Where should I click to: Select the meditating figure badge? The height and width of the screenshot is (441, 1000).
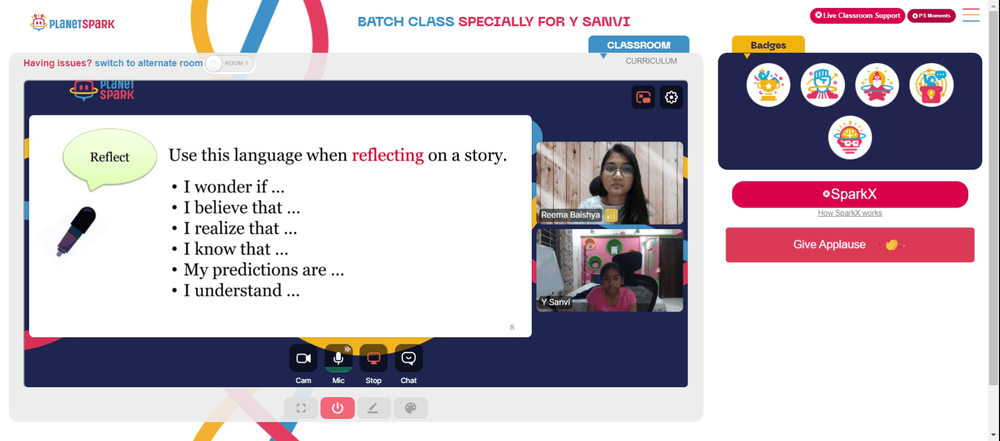pos(877,85)
